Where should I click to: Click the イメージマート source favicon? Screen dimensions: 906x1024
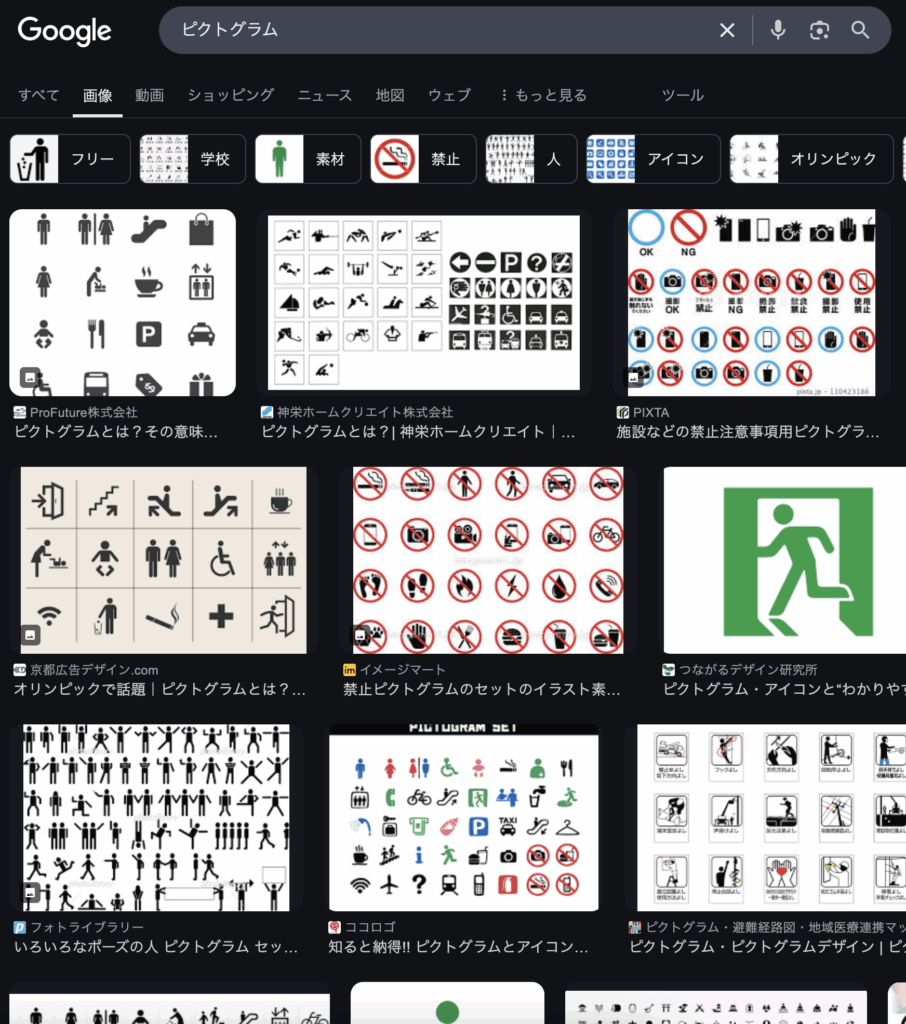point(350,670)
